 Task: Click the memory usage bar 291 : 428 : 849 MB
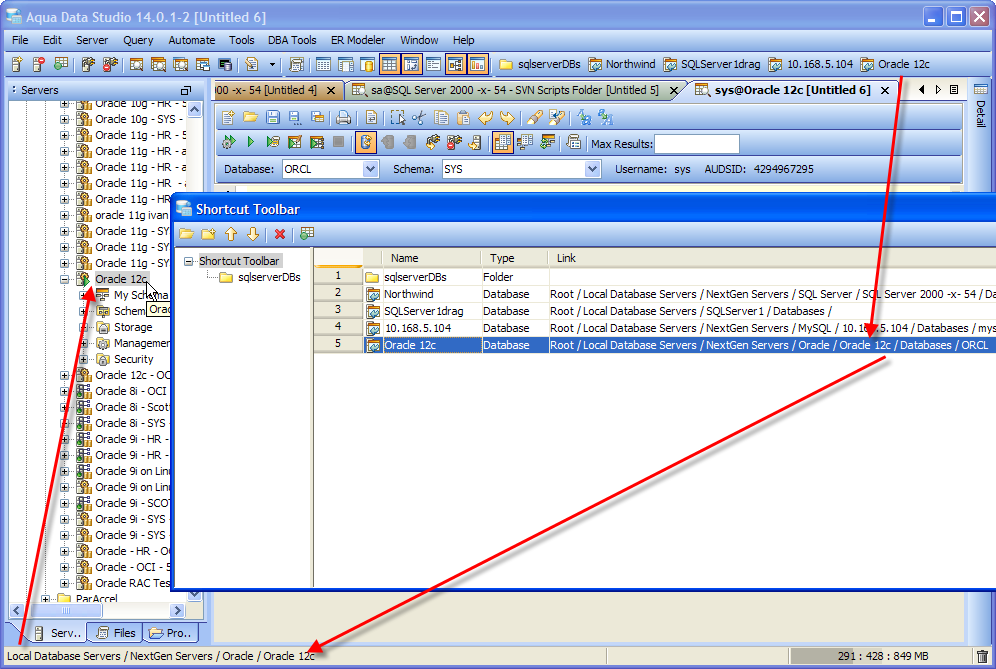(x=882, y=656)
